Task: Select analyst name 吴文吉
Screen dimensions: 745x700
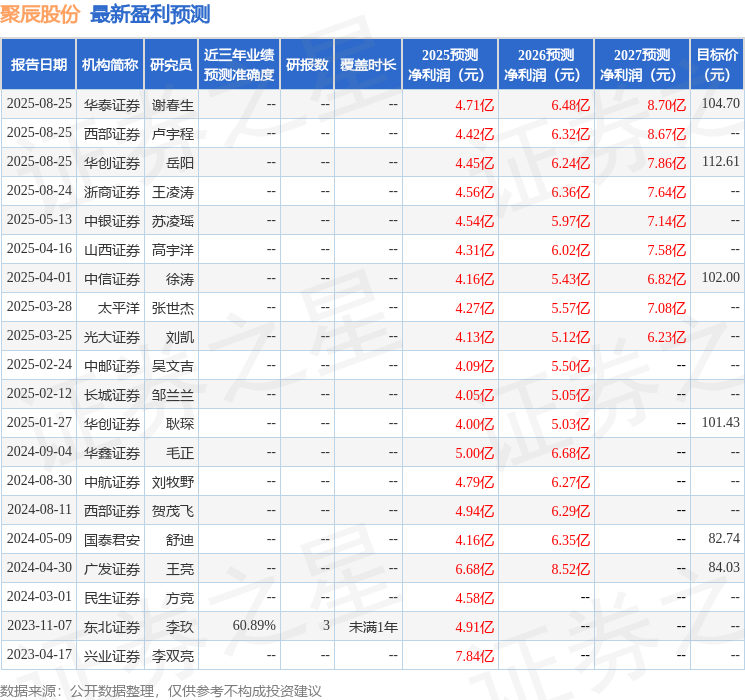Action: click(173, 366)
